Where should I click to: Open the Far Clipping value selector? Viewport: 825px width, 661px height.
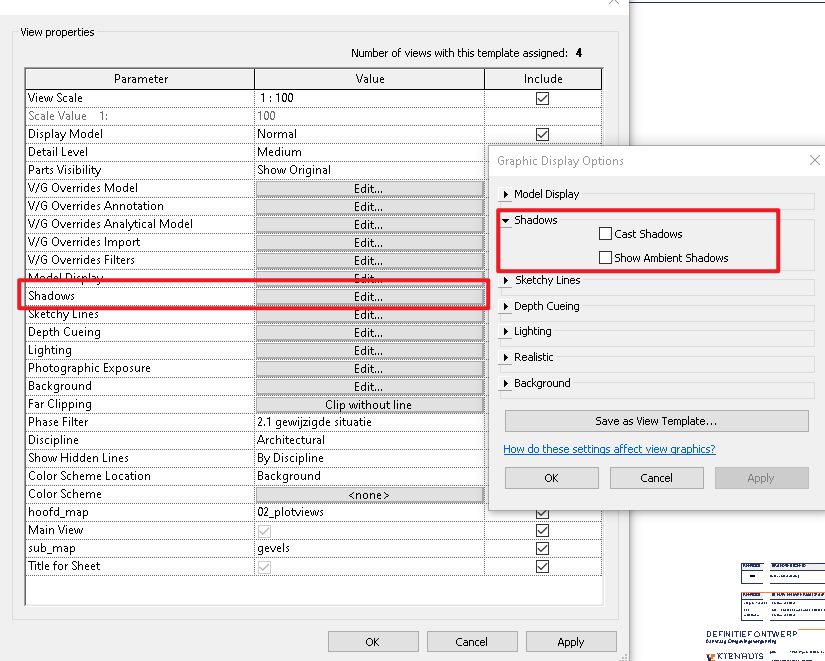(369, 404)
